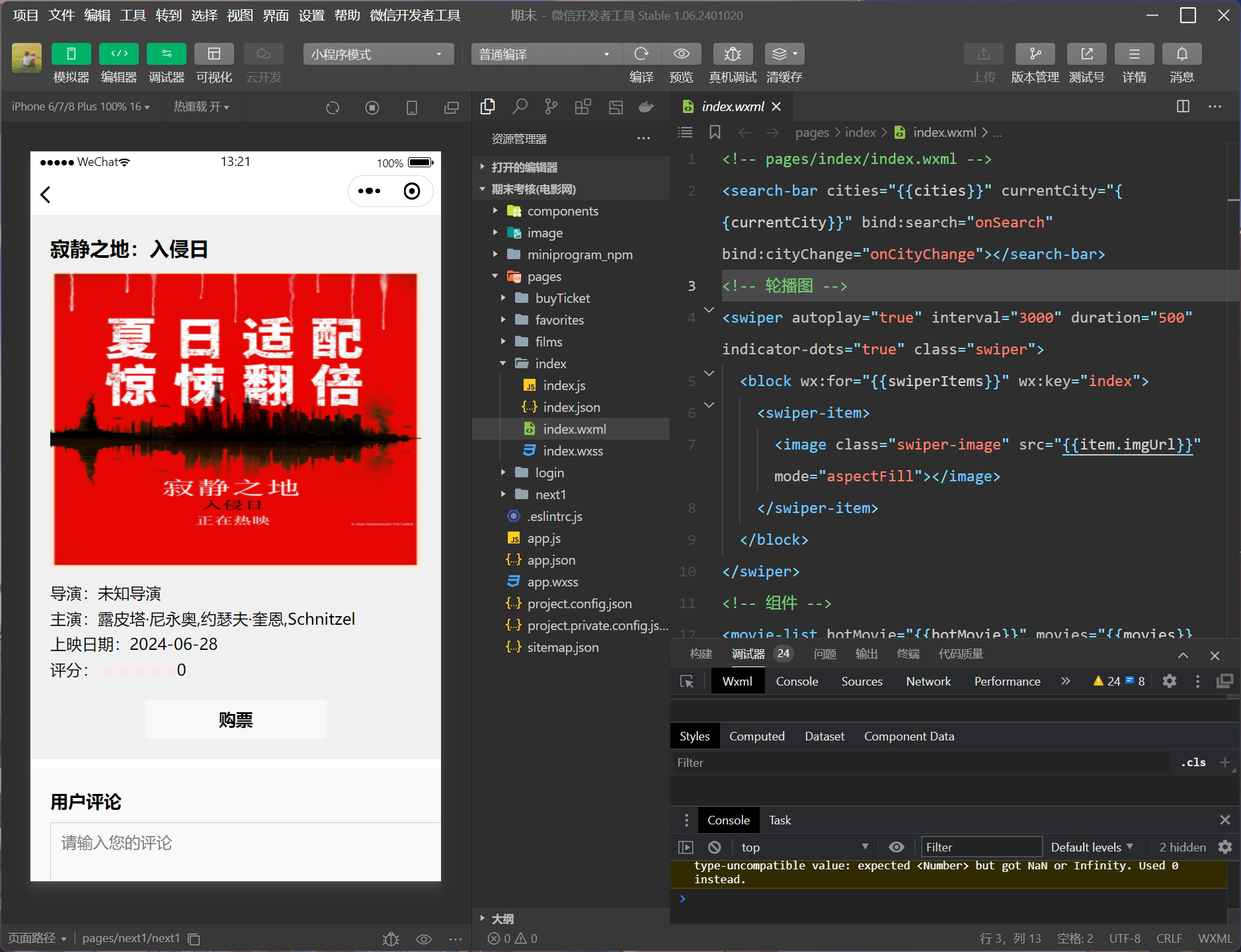The image size is (1241, 952).
Task: Select the Component Data tab
Action: 909,736
